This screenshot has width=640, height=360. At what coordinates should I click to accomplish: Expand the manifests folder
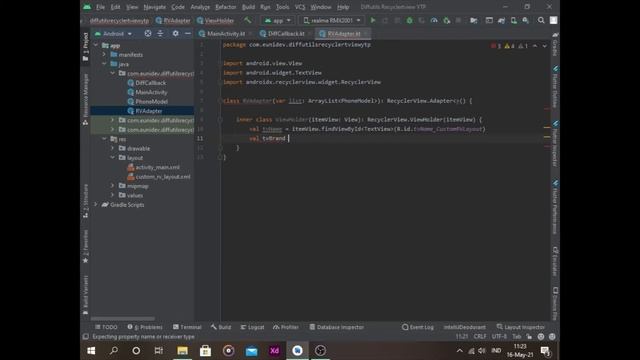click(x=104, y=54)
